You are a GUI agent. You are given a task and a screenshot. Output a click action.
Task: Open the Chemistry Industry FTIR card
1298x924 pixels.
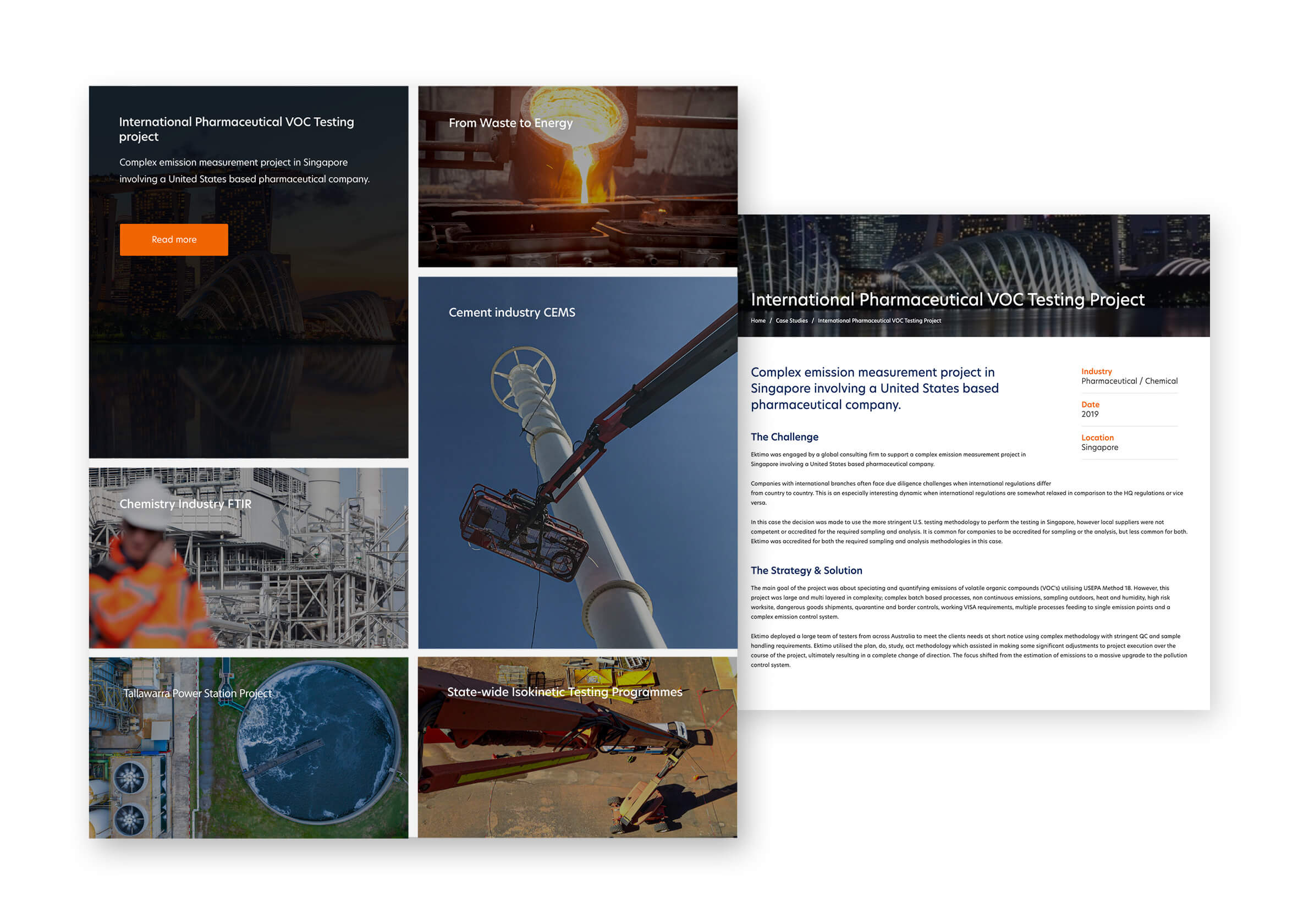tap(249, 558)
